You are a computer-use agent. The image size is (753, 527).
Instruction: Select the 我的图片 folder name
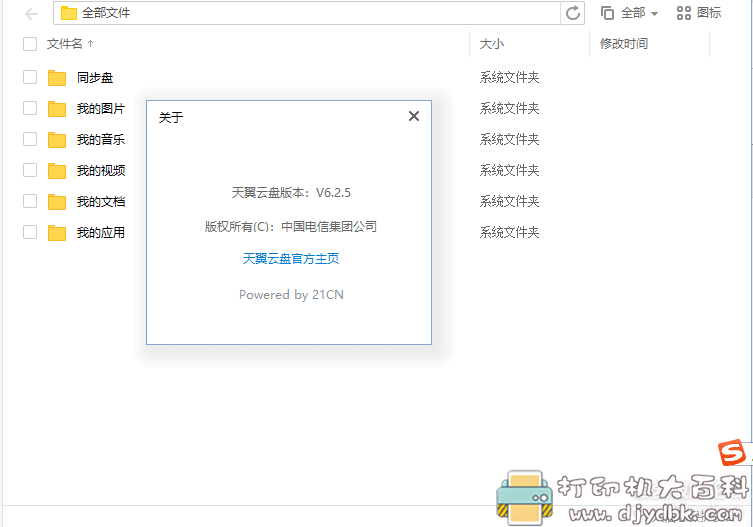(101, 109)
